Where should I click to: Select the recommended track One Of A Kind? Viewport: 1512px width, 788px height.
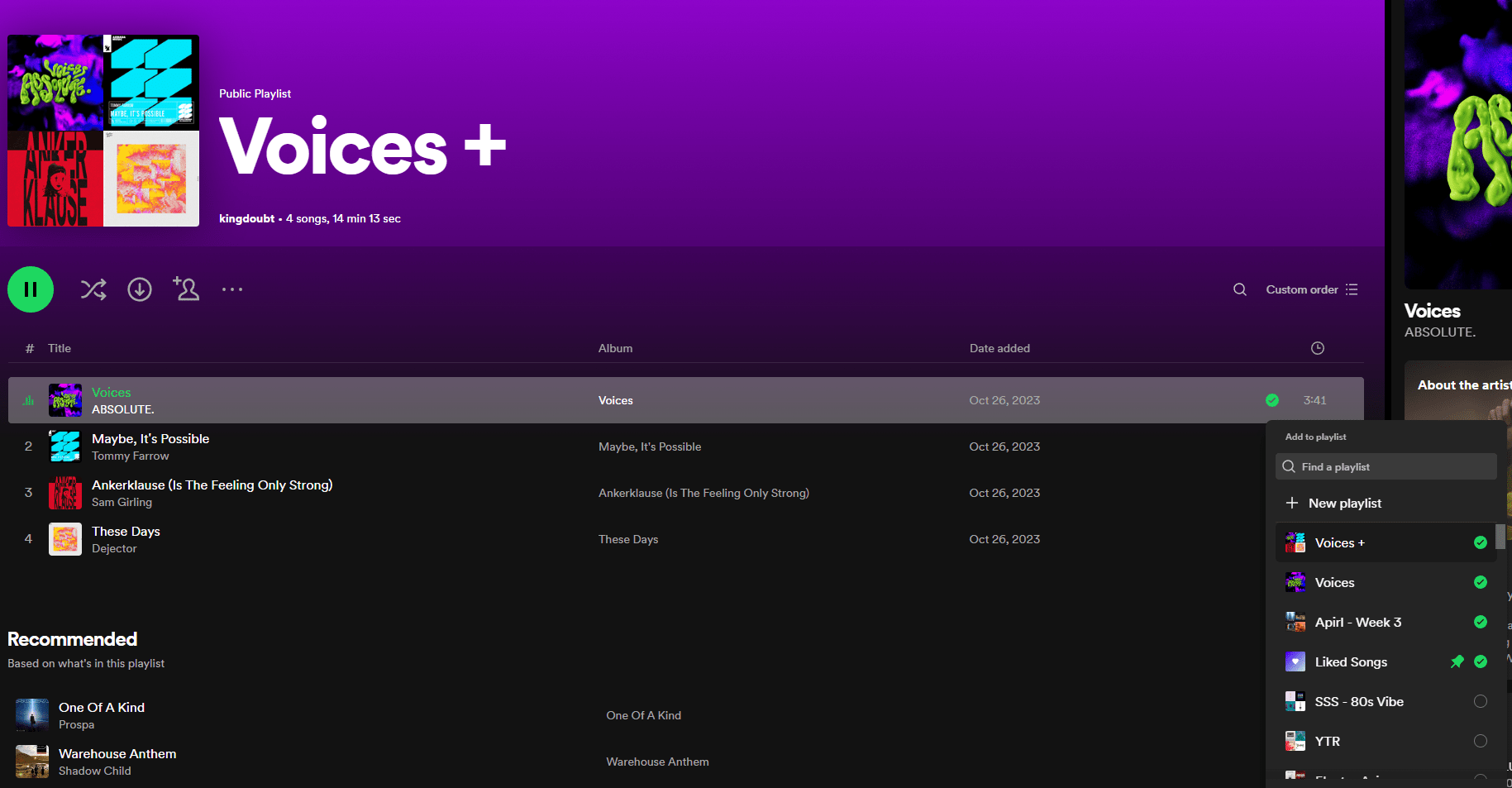pos(102,707)
